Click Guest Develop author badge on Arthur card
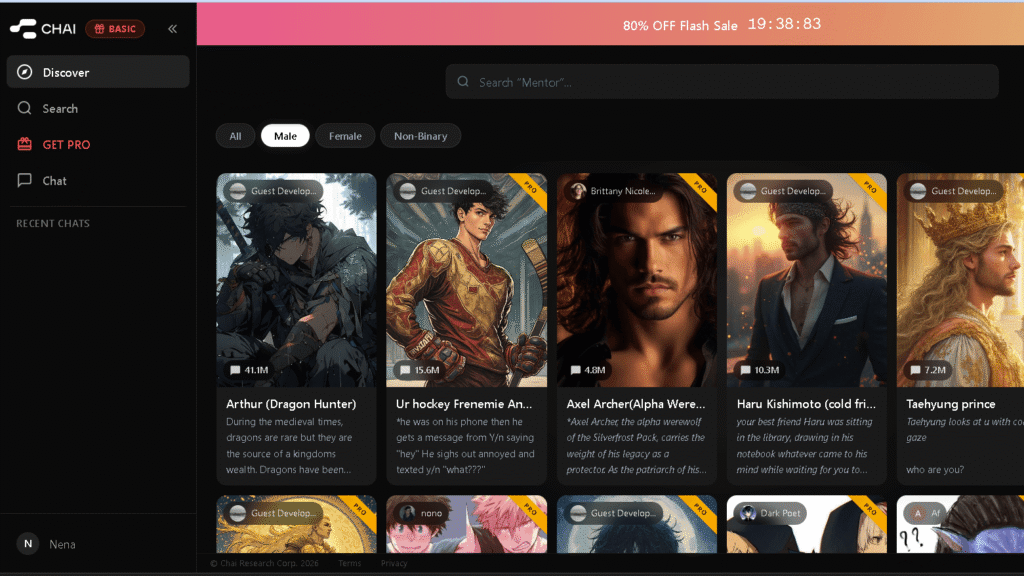The image size is (1024, 576). coord(273,191)
